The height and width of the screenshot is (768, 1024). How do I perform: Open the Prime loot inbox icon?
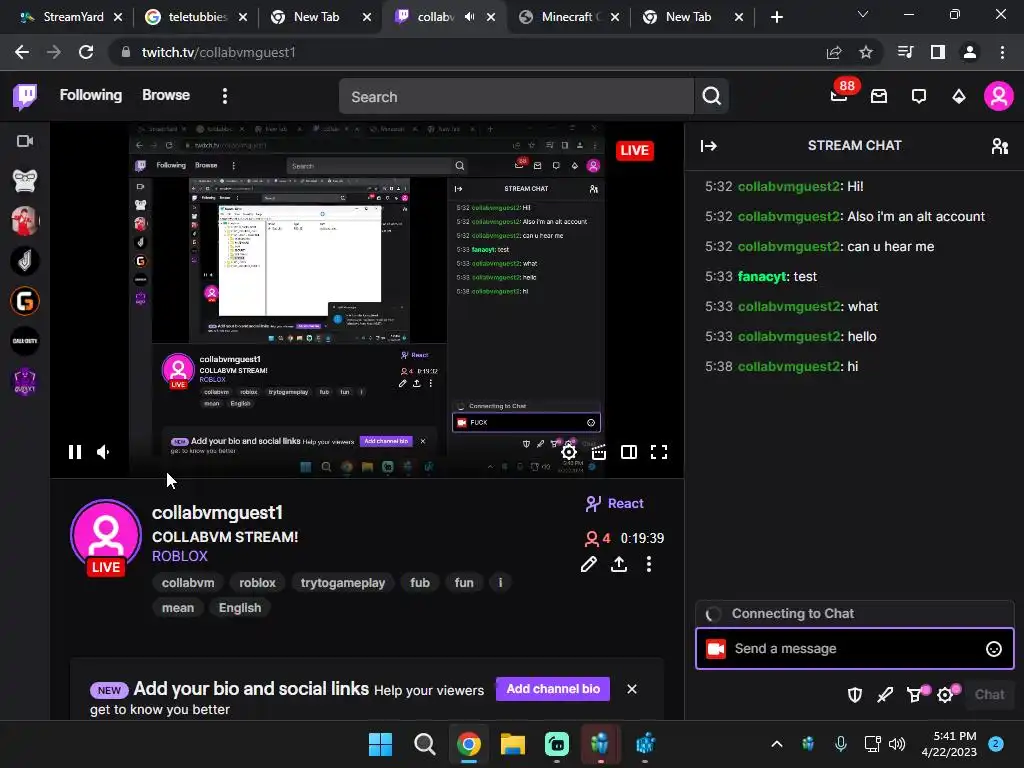click(x=879, y=97)
